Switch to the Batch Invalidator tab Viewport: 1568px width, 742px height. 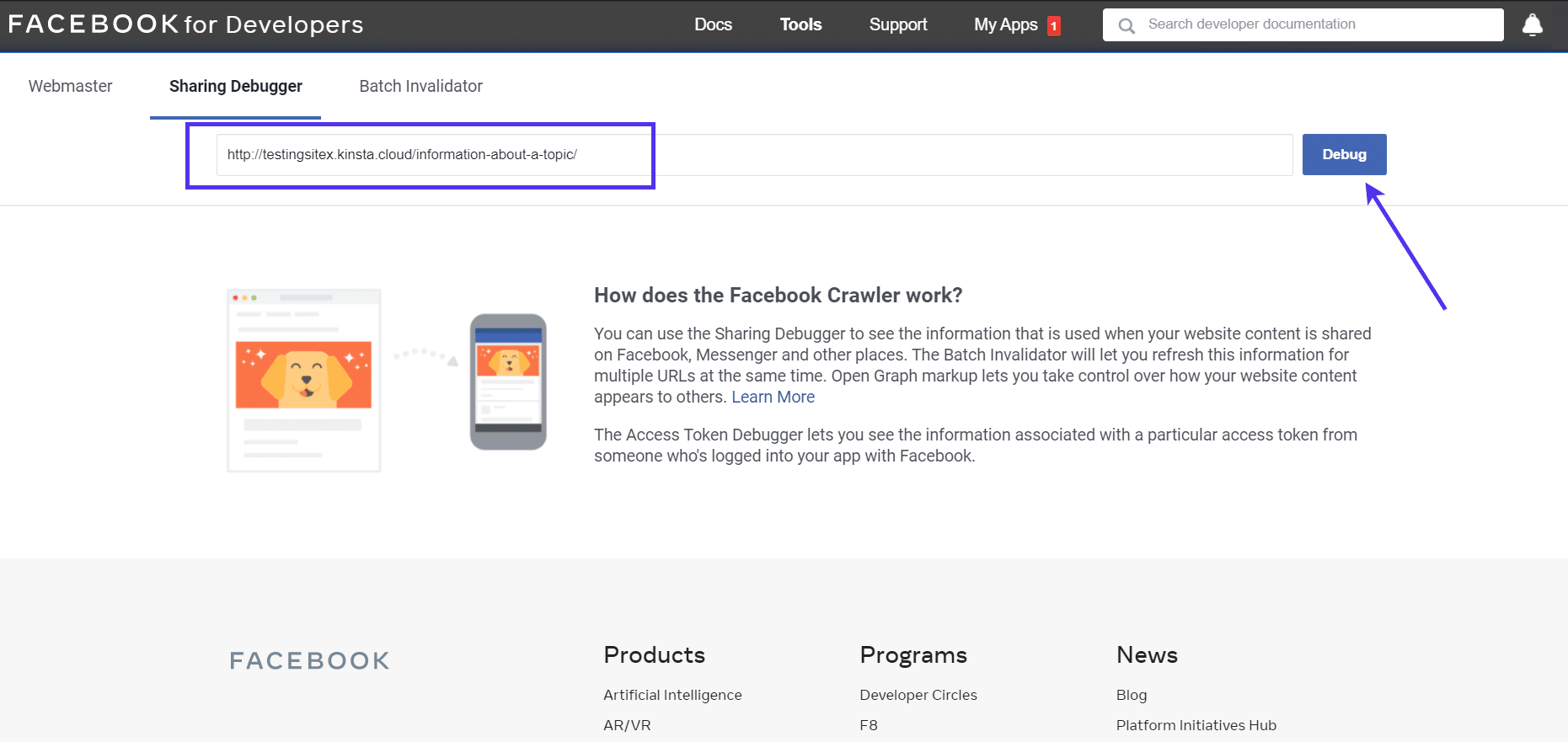click(420, 86)
